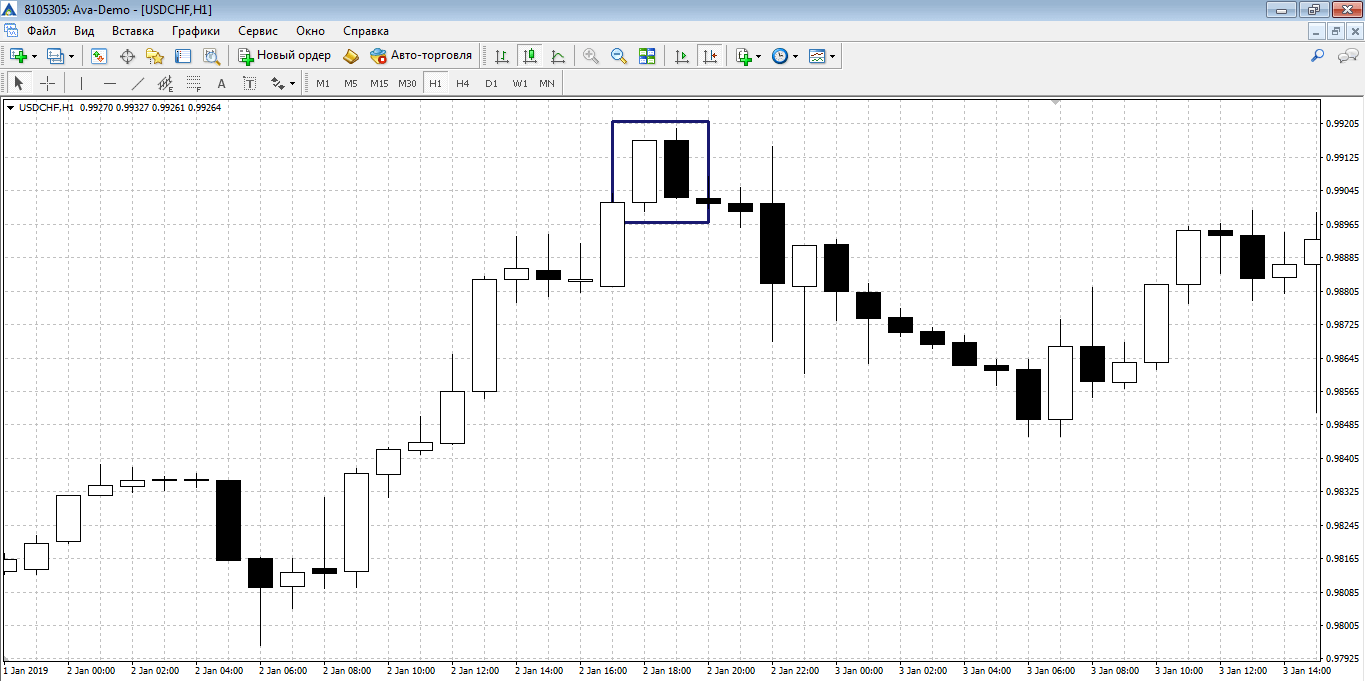Open the Графики menu
The image size is (1365, 681).
pos(196,31)
